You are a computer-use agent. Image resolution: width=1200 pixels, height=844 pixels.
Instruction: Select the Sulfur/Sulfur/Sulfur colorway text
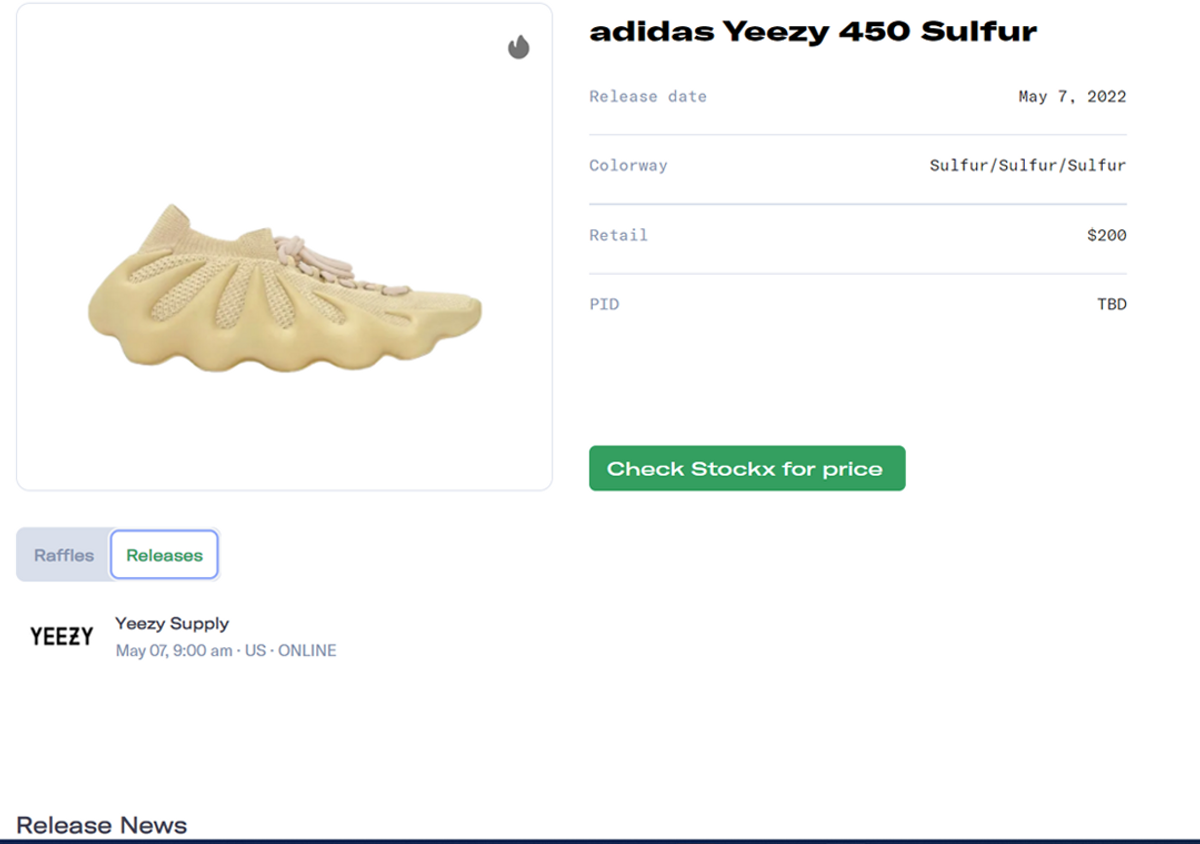1027,165
